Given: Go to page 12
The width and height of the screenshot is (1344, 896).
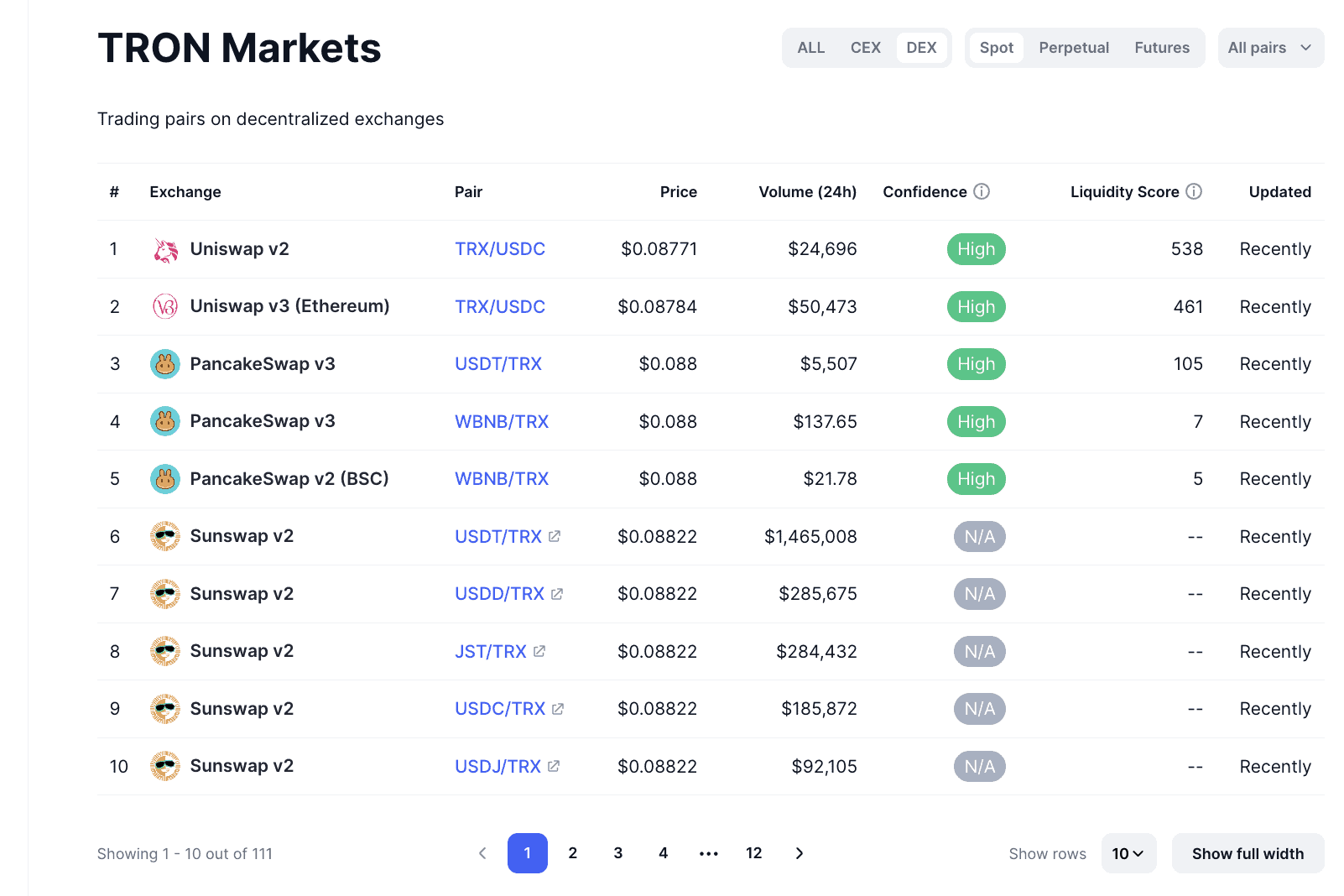Looking at the screenshot, I should click(x=754, y=853).
